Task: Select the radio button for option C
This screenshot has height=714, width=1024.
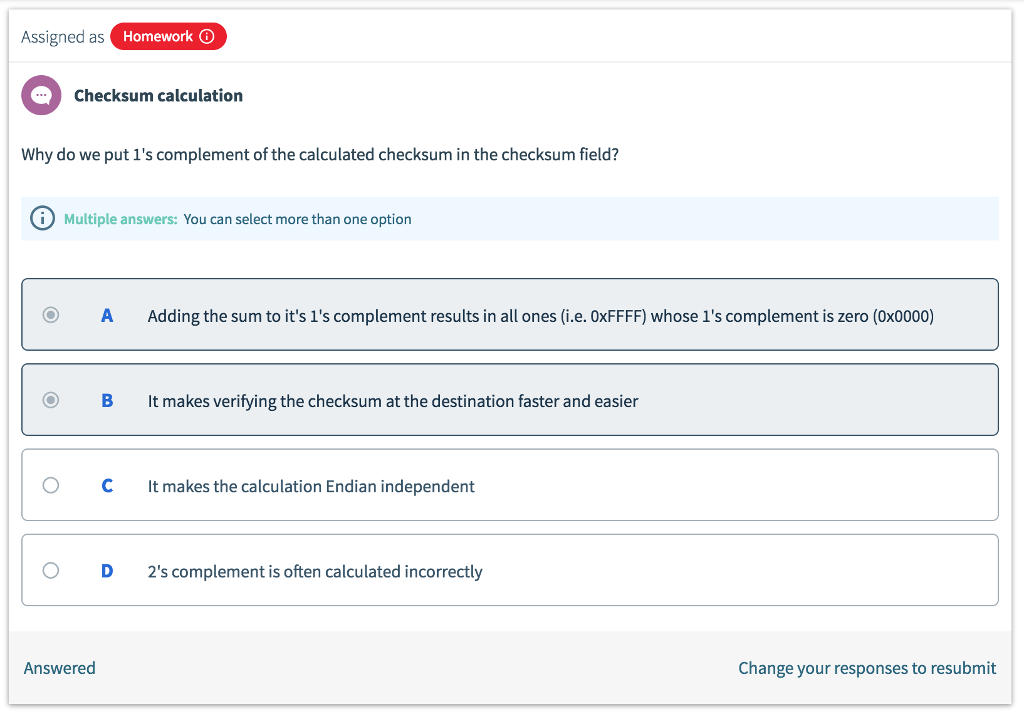Action: tap(51, 485)
